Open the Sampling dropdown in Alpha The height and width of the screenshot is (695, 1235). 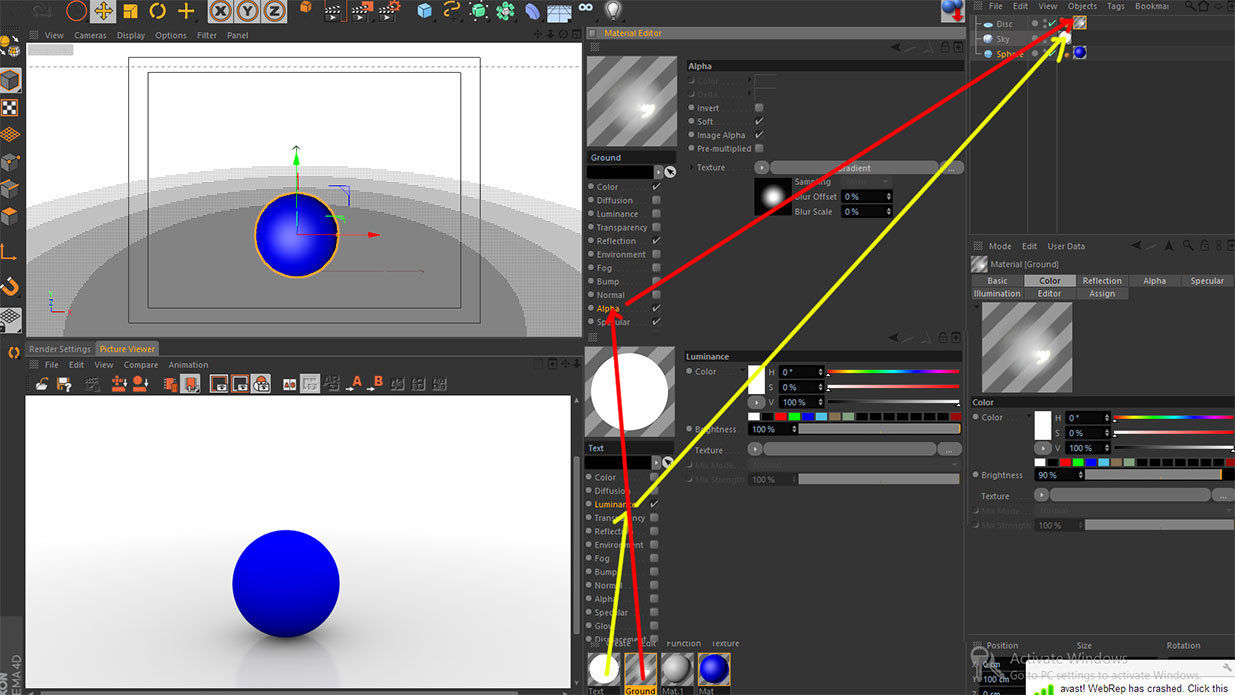pyautogui.click(x=866, y=182)
